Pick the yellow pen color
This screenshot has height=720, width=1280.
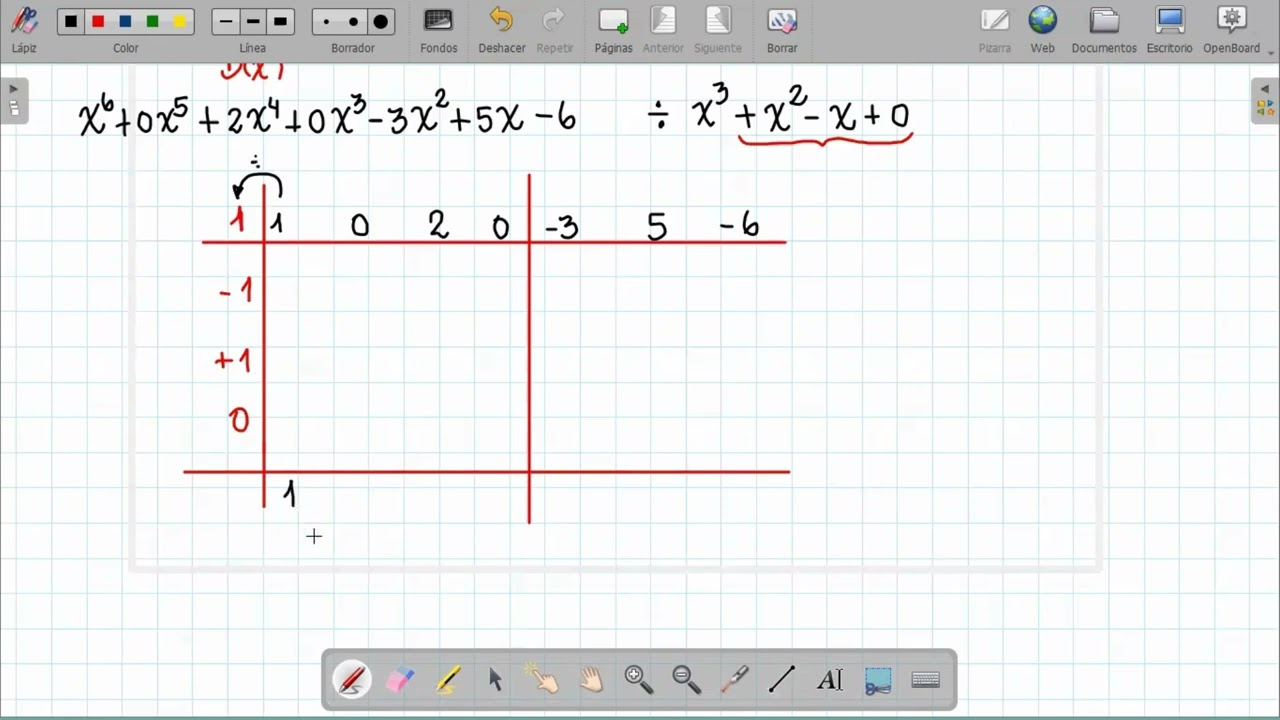pyautogui.click(x=179, y=22)
